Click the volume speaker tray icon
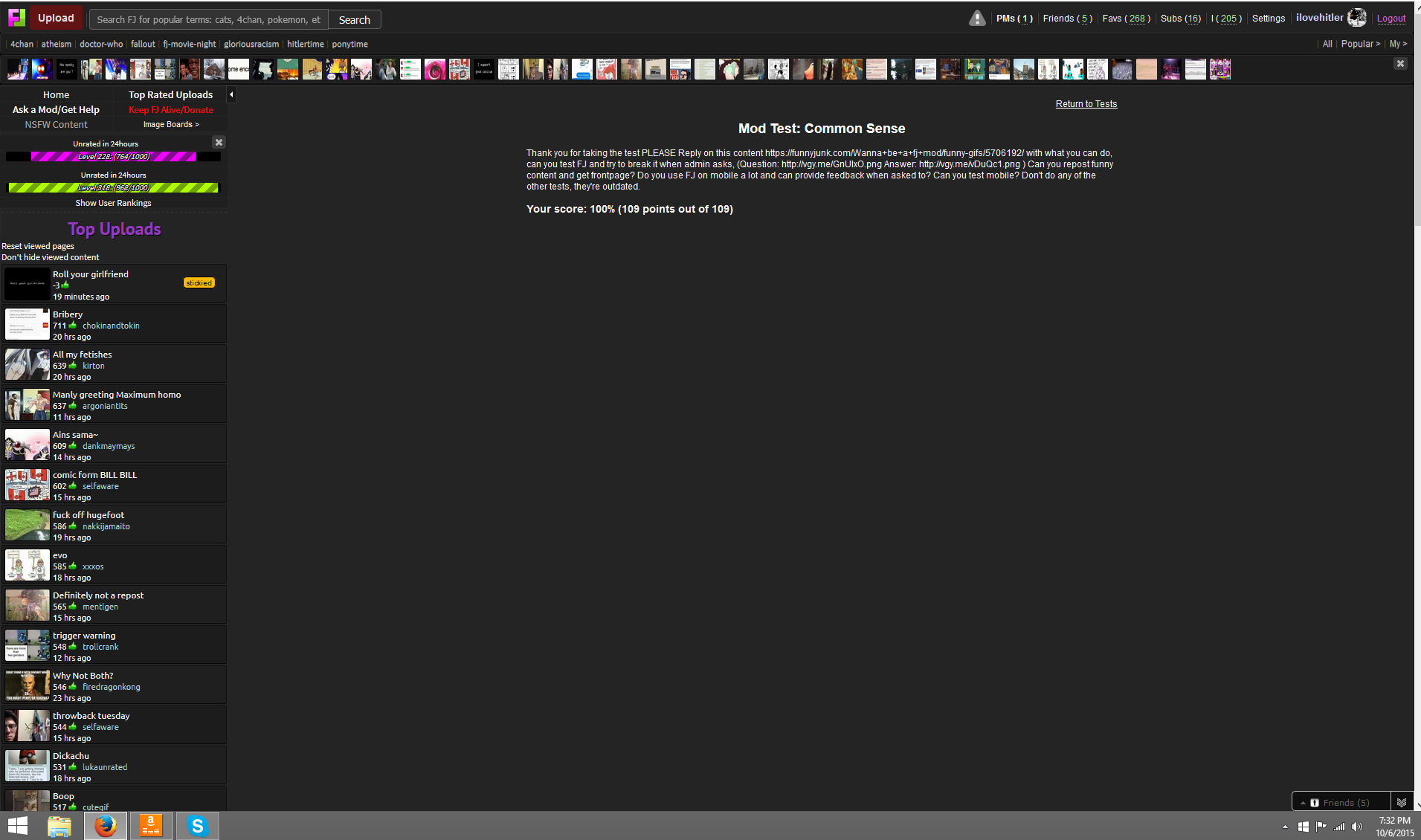 point(1357,827)
